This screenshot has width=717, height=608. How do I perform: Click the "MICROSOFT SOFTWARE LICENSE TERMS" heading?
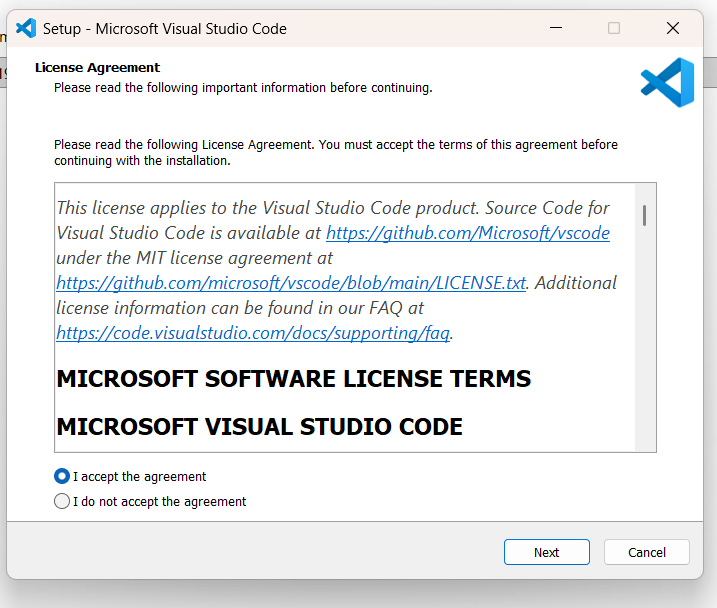click(294, 379)
